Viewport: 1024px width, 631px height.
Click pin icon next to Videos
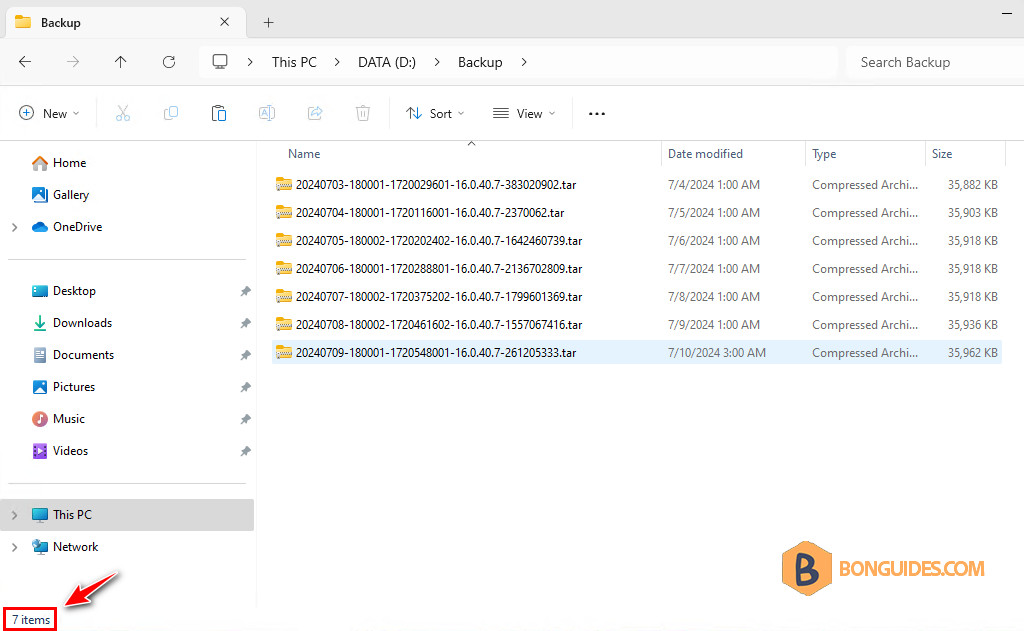pos(246,451)
